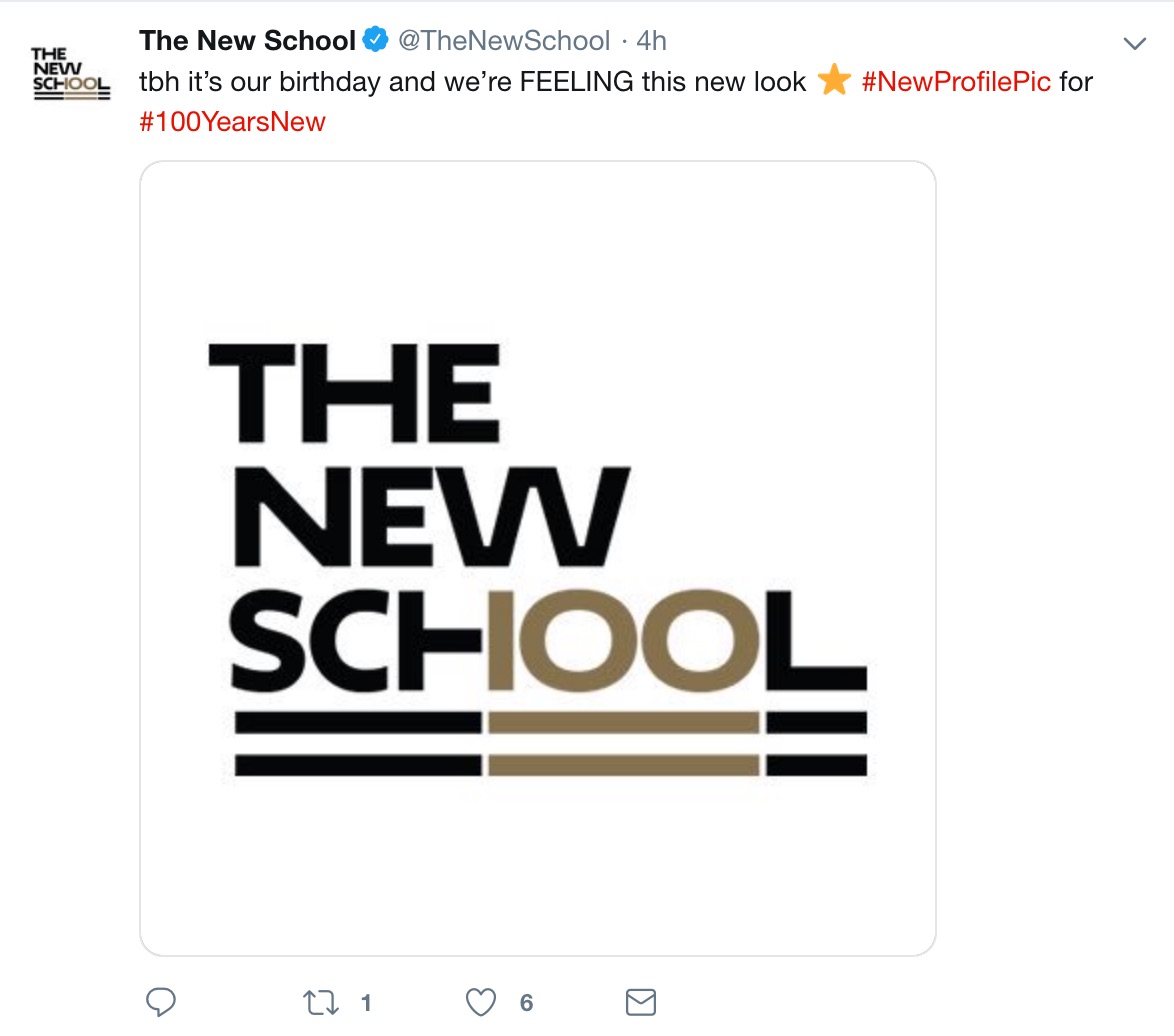Like the tweet with the heart icon
The width and height of the screenshot is (1174, 1036).
pos(482,1002)
